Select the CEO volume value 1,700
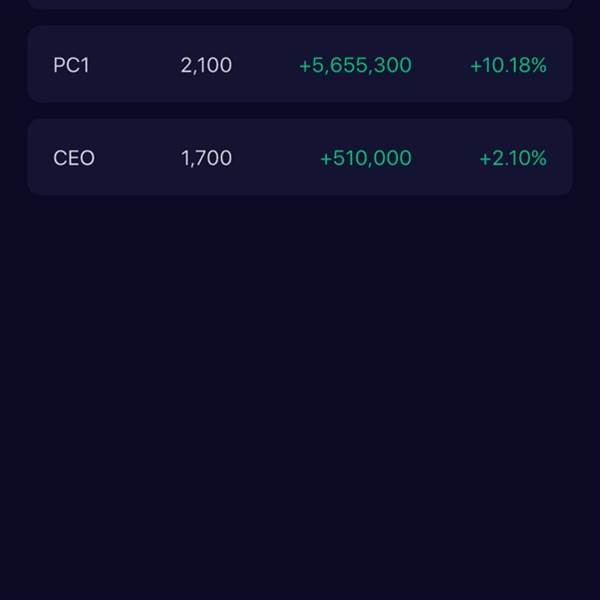Image resolution: width=600 pixels, height=600 pixels. (206, 158)
